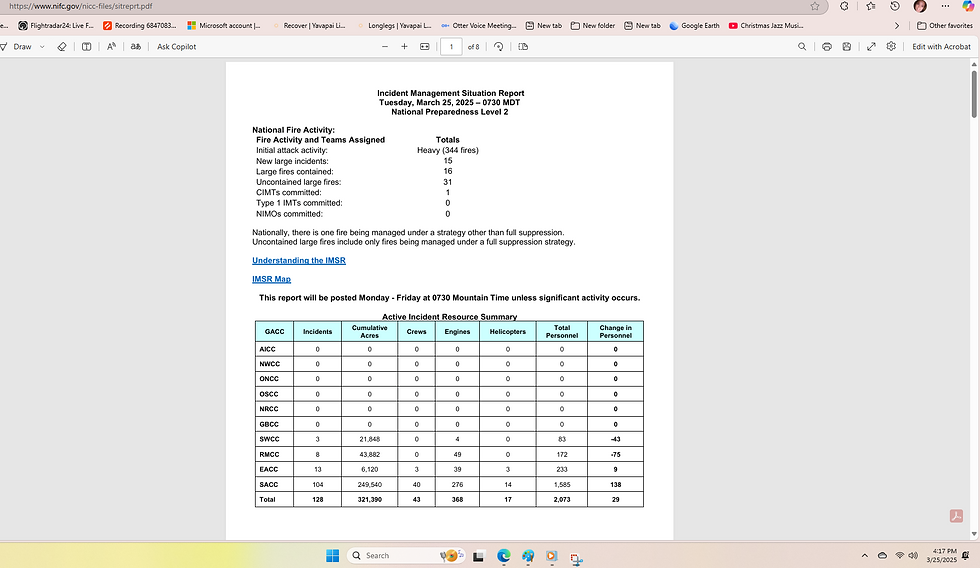The image size is (980, 568).
Task: Open the Favorites hub icon
Action: pyautogui.click(x=871, y=6)
